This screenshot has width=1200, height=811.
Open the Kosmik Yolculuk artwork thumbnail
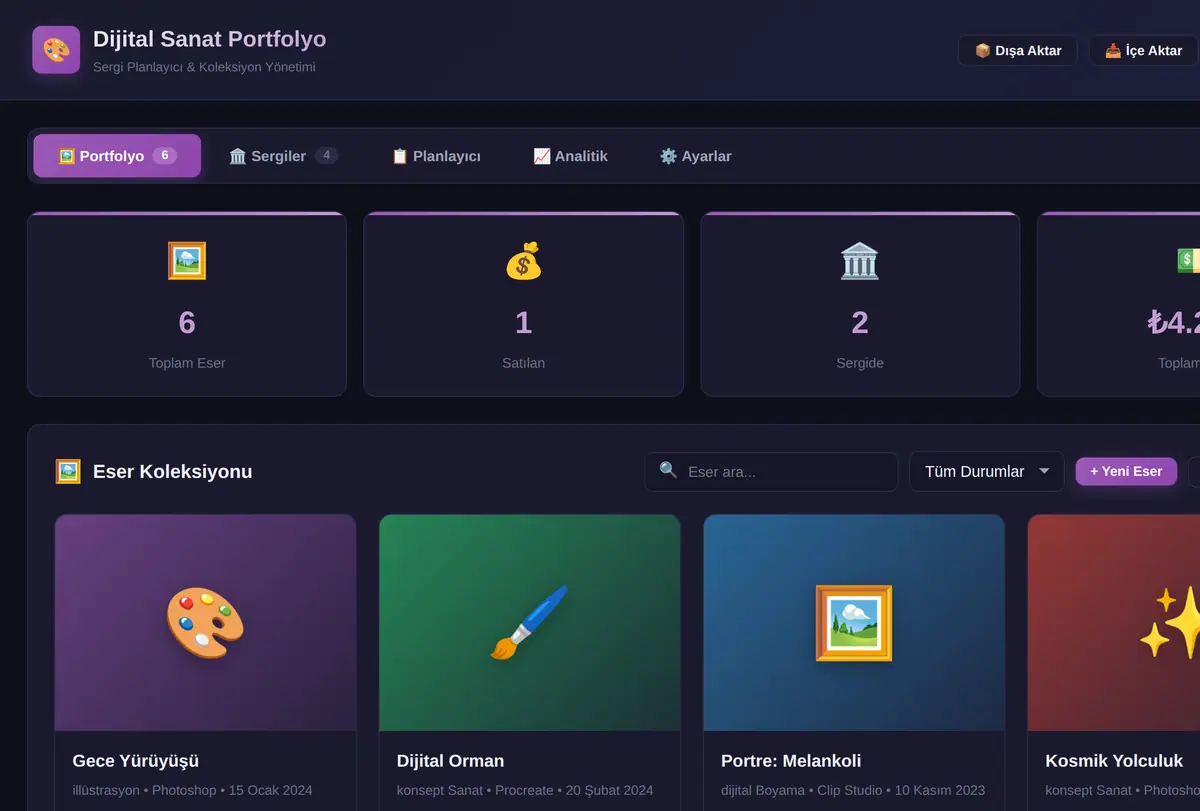pyautogui.click(x=1114, y=622)
